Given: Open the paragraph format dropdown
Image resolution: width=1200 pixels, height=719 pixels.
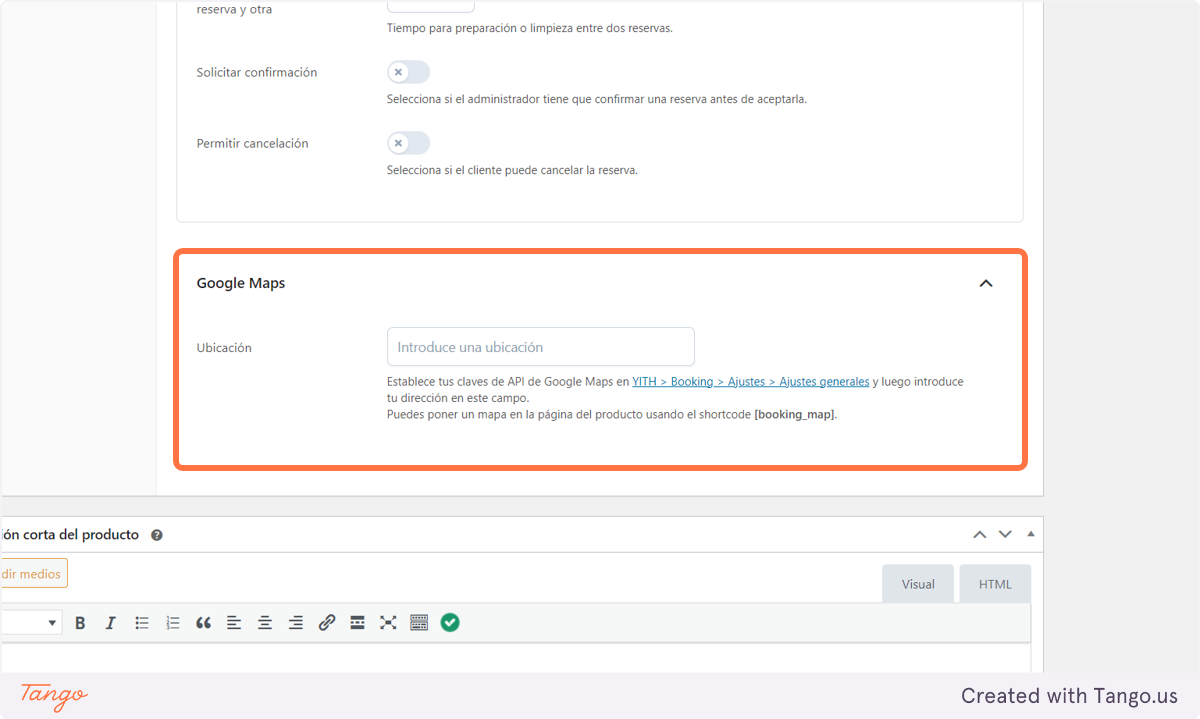Looking at the screenshot, I should (x=30, y=622).
